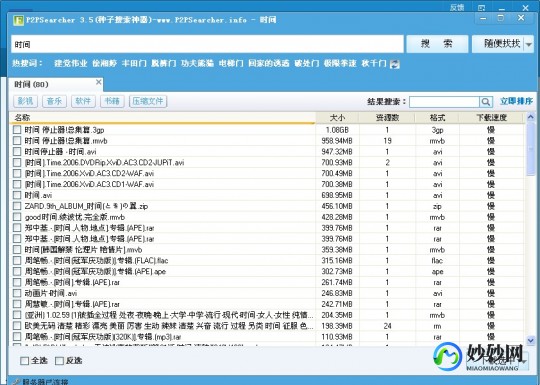This screenshot has height=385, width=540.
Task: Click the flac format cell
Action: (x=437, y=260)
